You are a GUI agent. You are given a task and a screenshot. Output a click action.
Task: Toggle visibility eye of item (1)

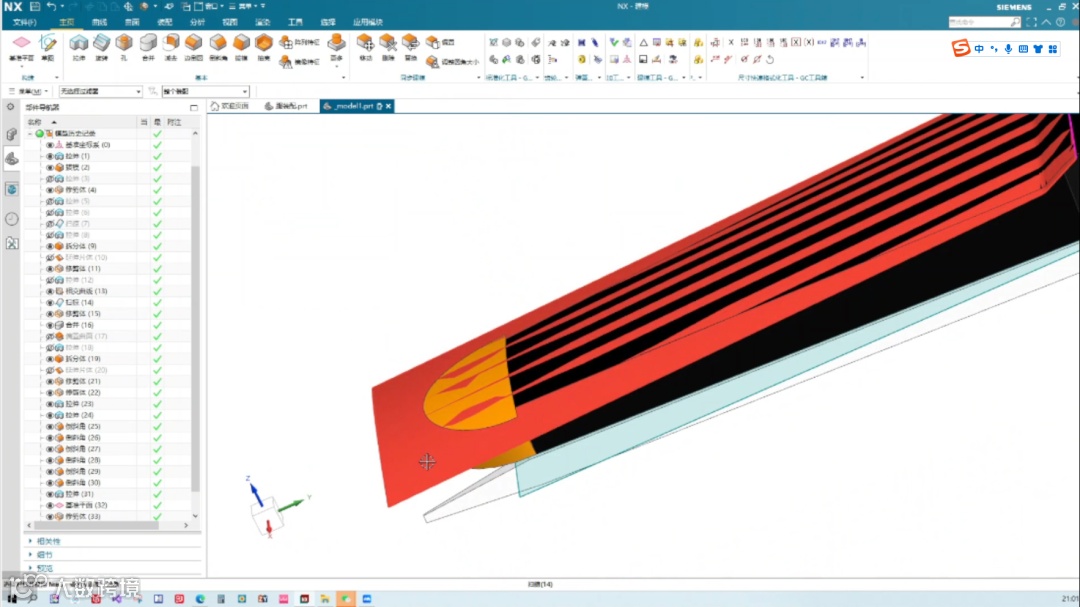click(50, 156)
